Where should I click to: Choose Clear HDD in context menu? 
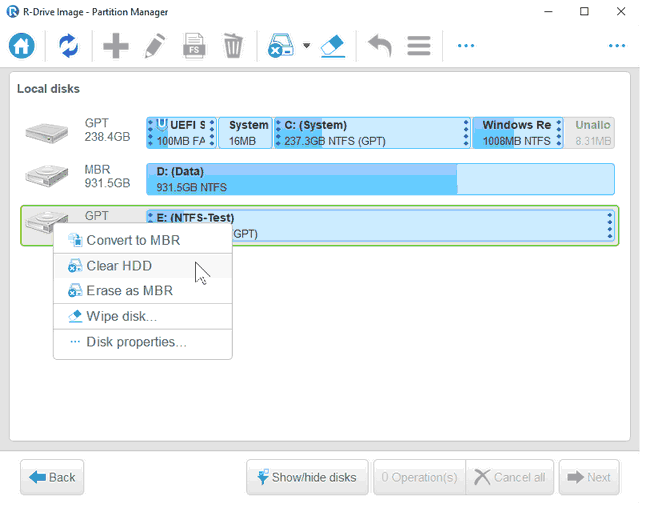(x=143, y=266)
